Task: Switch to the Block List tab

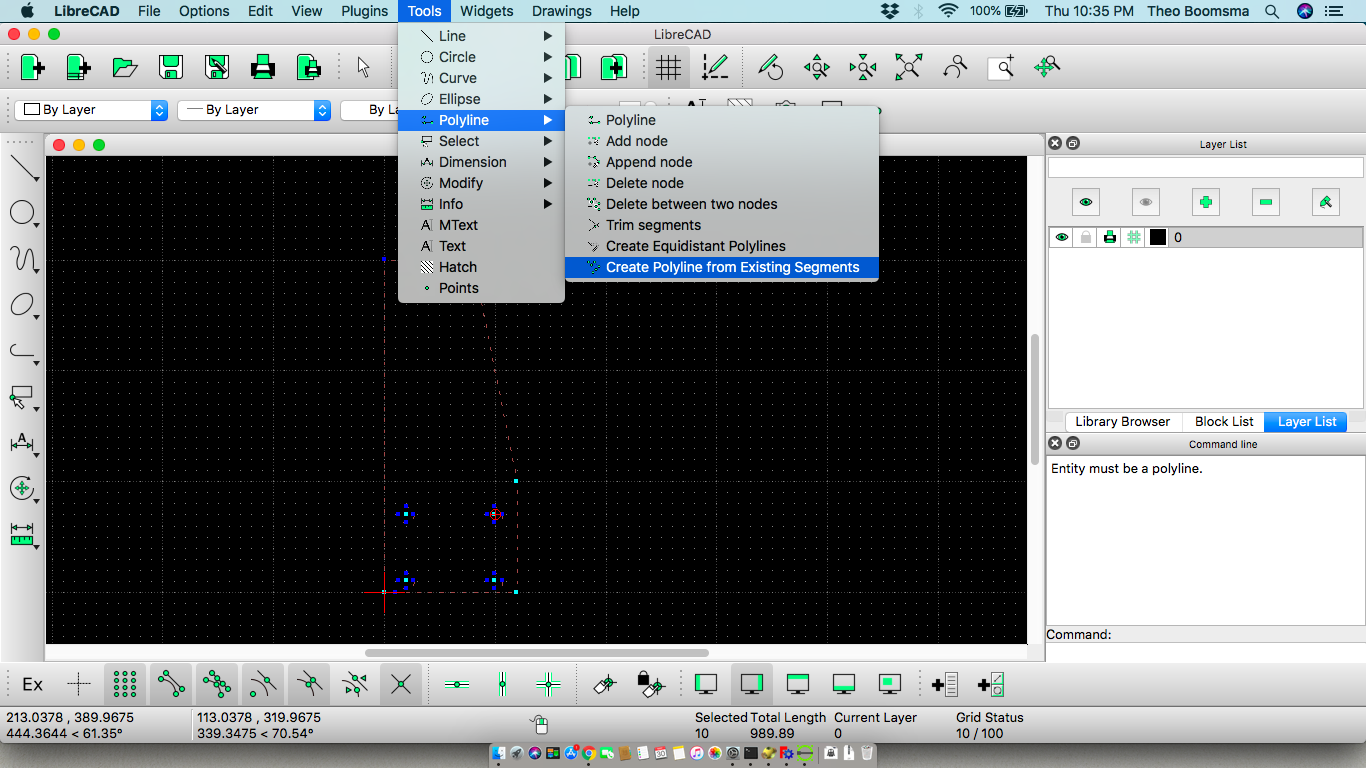Action: click(x=1222, y=421)
